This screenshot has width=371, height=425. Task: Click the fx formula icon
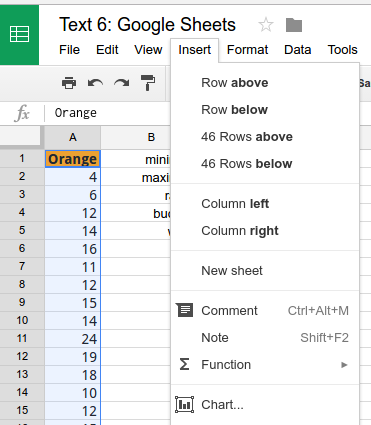22,113
